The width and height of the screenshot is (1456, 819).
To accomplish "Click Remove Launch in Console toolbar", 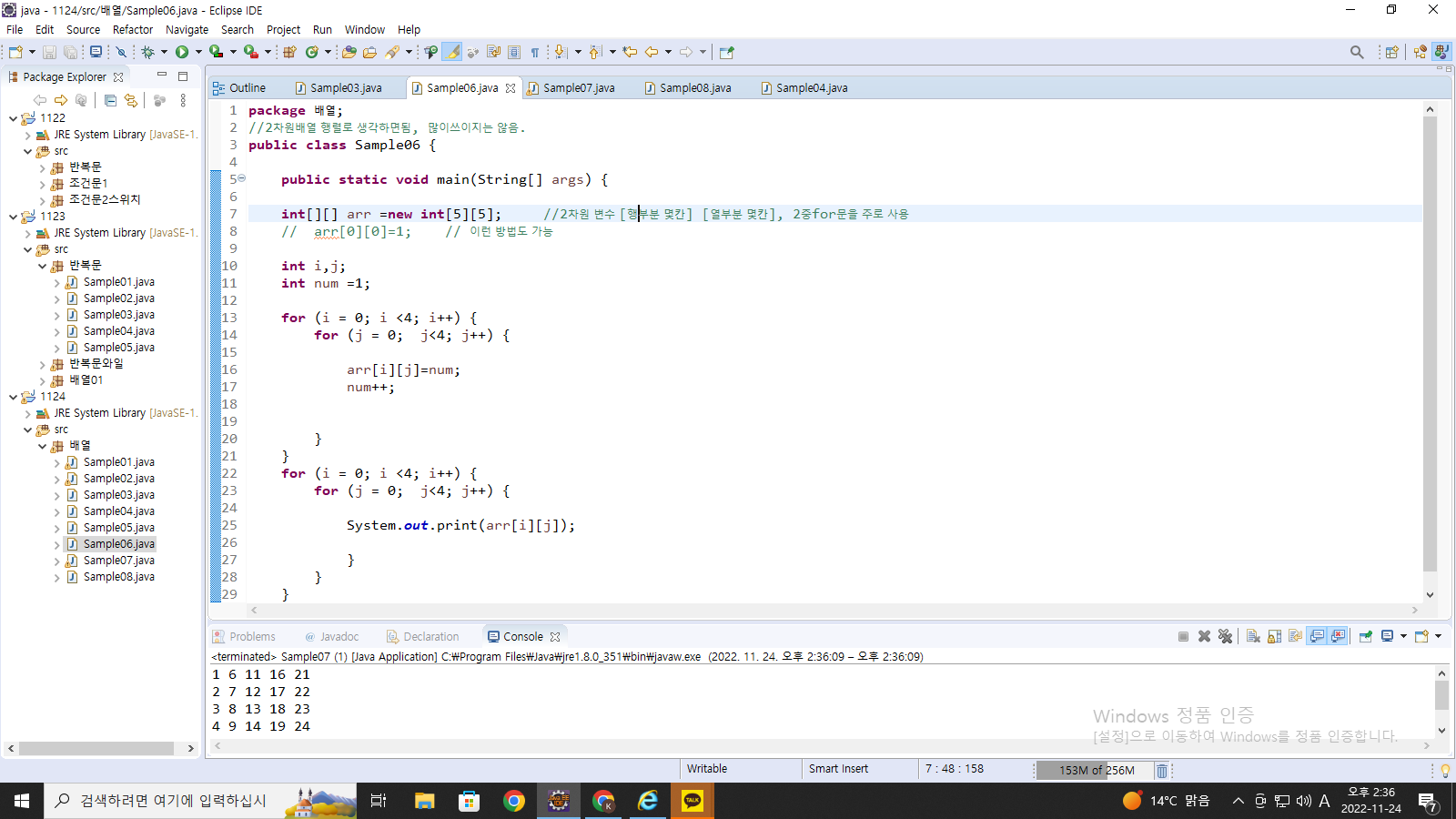I will (x=1204, y=636).
